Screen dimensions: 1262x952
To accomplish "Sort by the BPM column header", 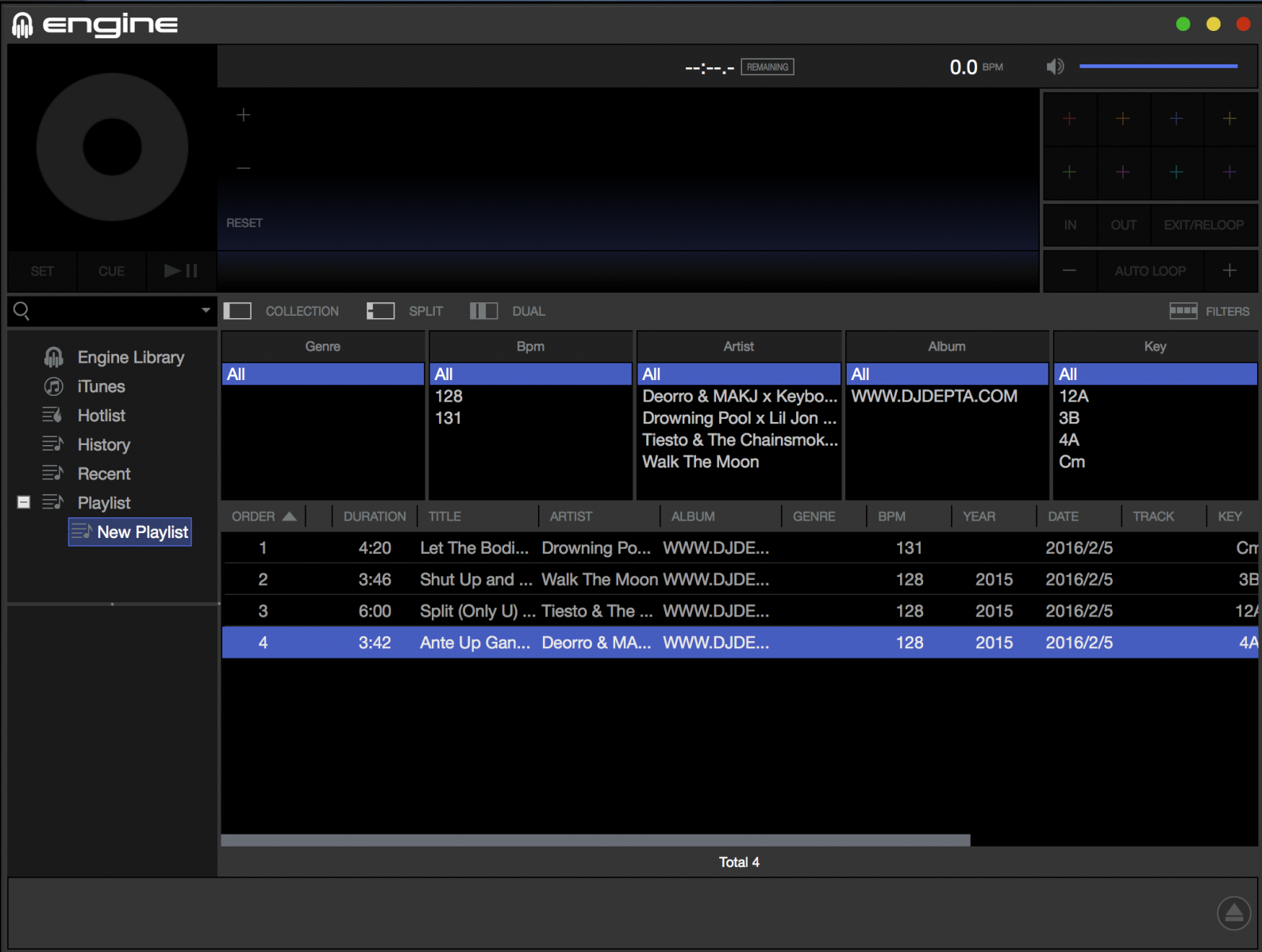I will pyautogui.click(x=909, y=516).
